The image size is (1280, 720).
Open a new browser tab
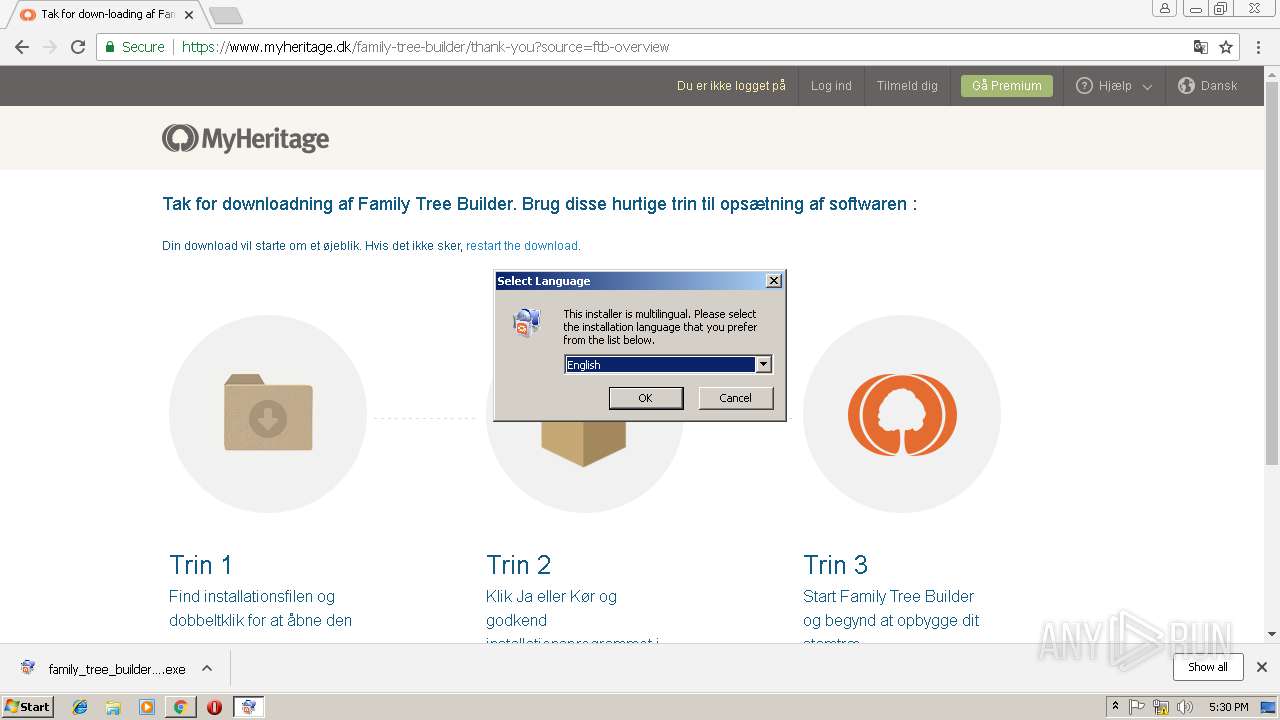pos(226,16)
